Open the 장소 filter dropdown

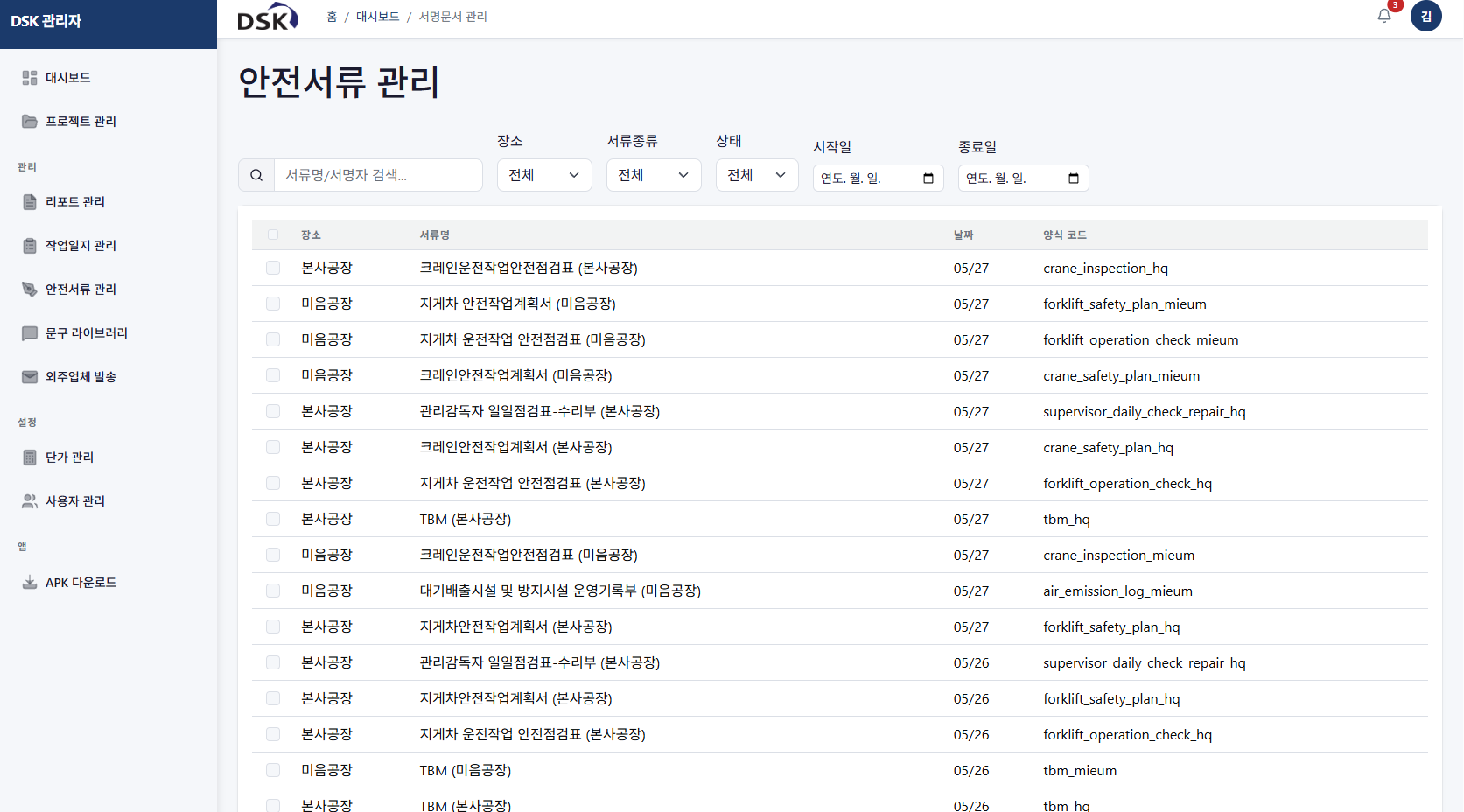[x=544, y=175]
